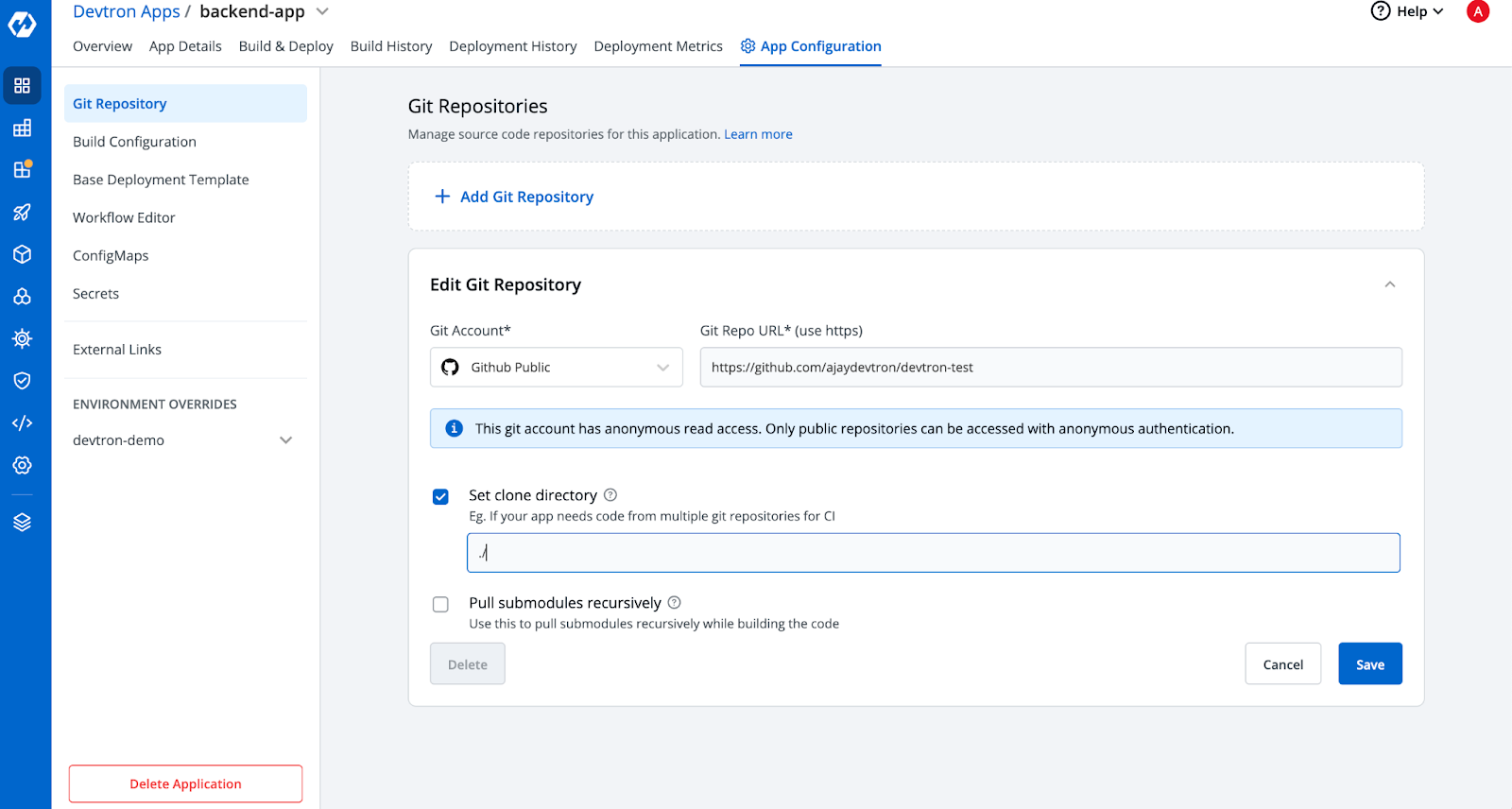Open the Applications grid icon in sidebar
Screen dimensions: 1512x809
point(22,86)
